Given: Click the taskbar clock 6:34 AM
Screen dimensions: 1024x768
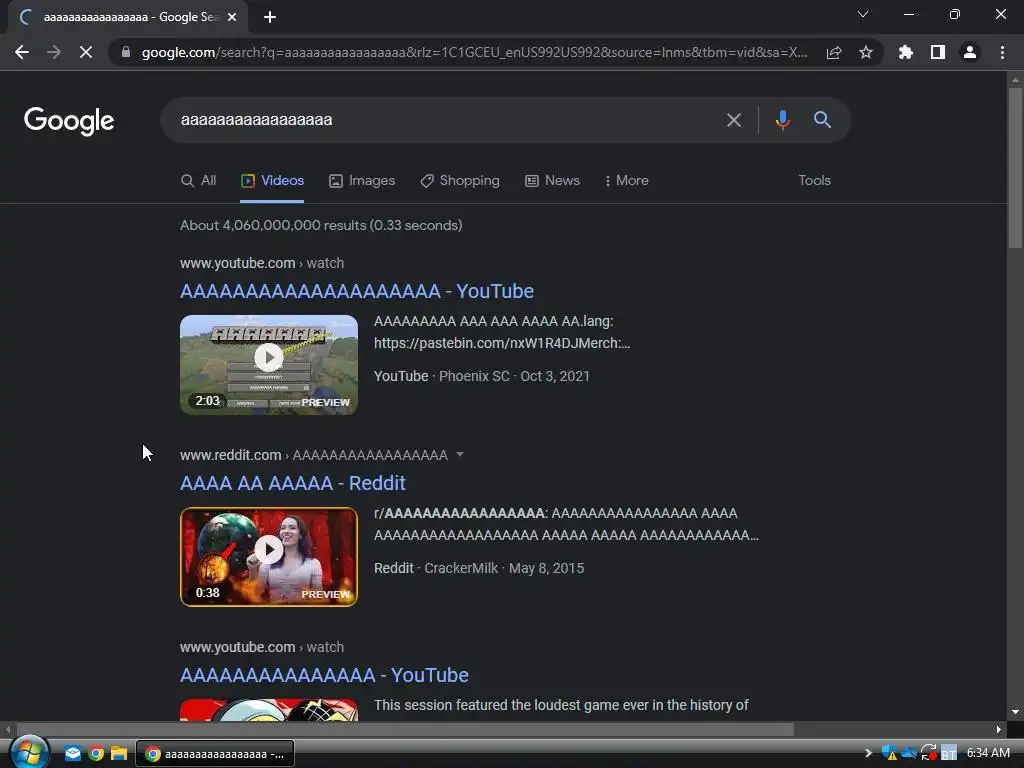Looking at the screenshot, I should 988,753.
